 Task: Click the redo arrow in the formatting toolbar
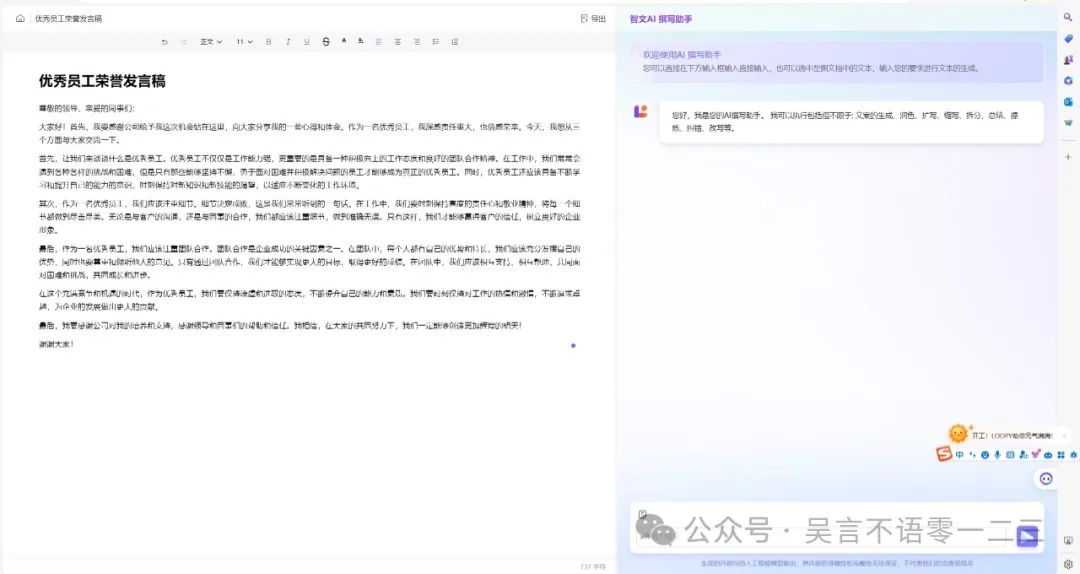pos(183,42)
